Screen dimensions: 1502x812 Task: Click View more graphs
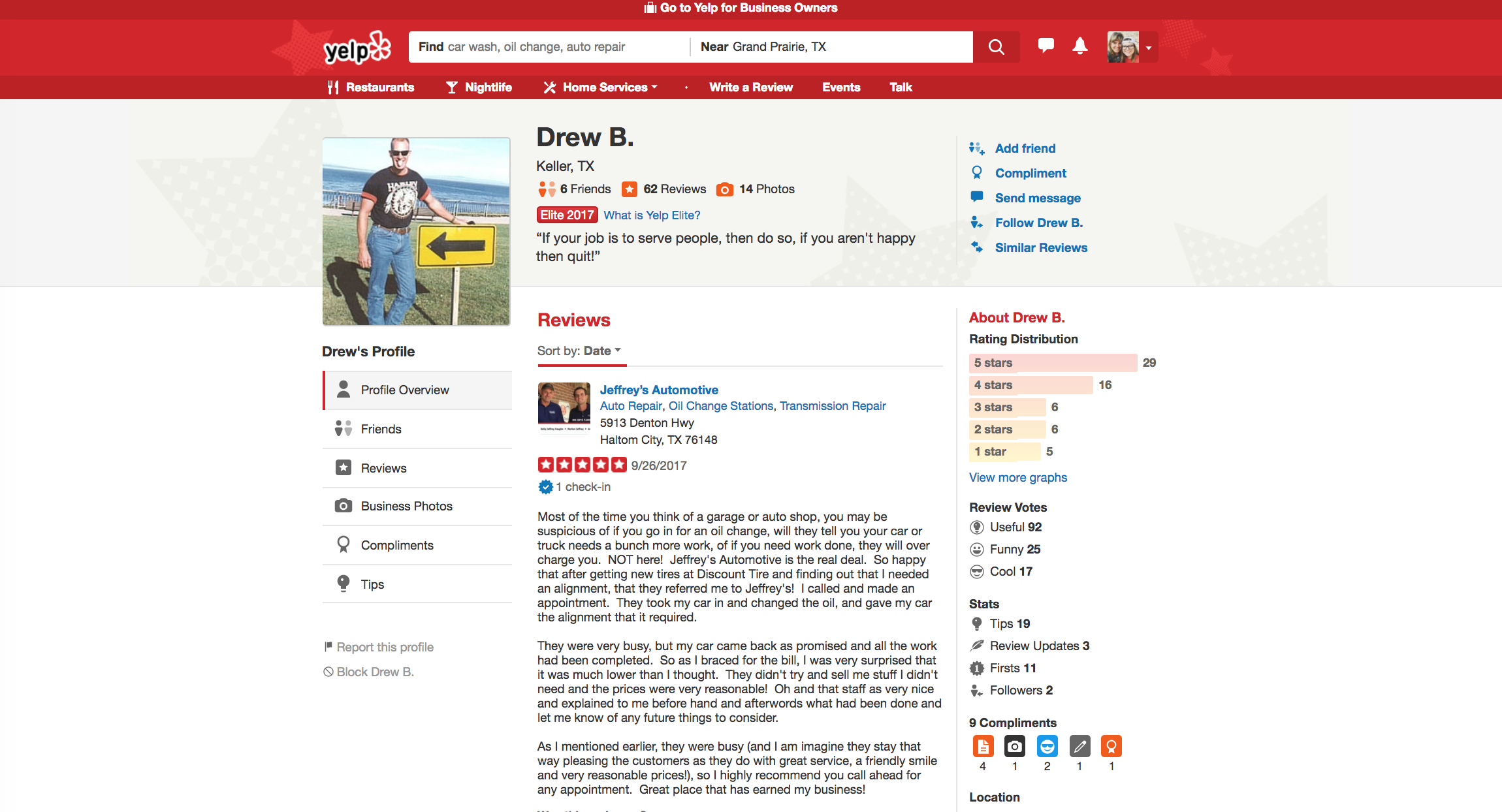coord(1018,477)
